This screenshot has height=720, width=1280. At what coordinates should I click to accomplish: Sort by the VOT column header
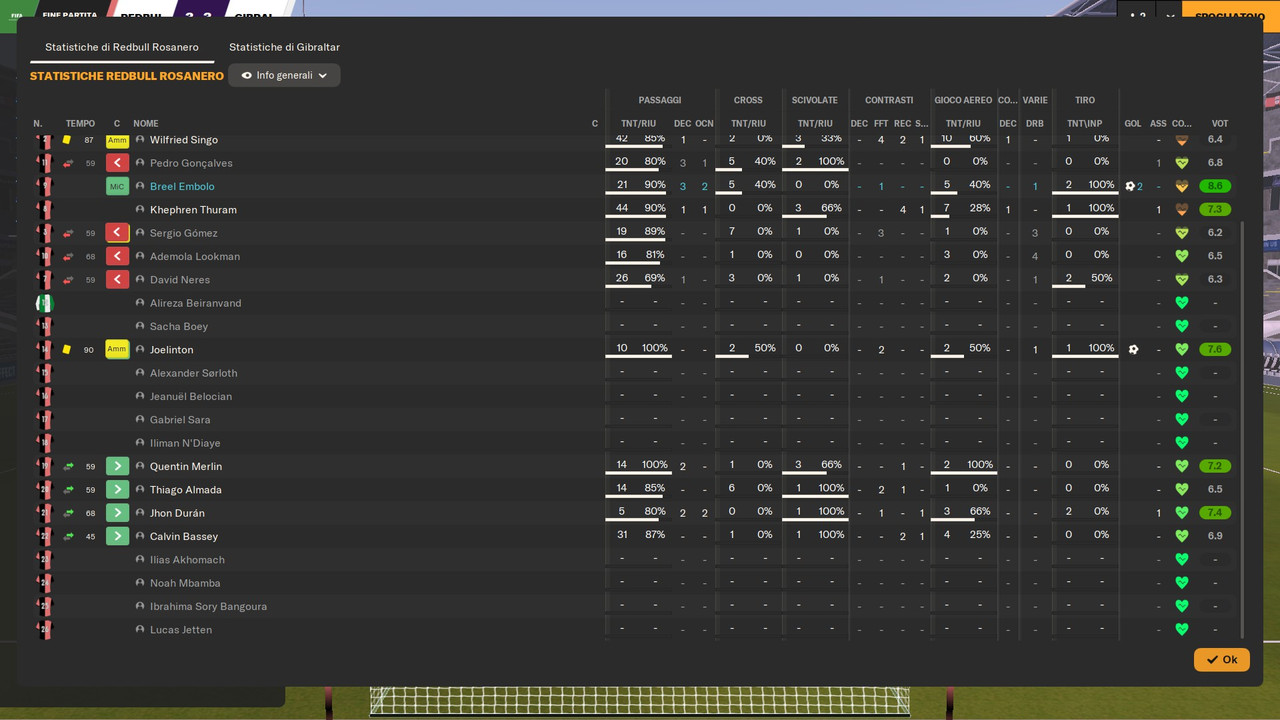[1219, 124]
